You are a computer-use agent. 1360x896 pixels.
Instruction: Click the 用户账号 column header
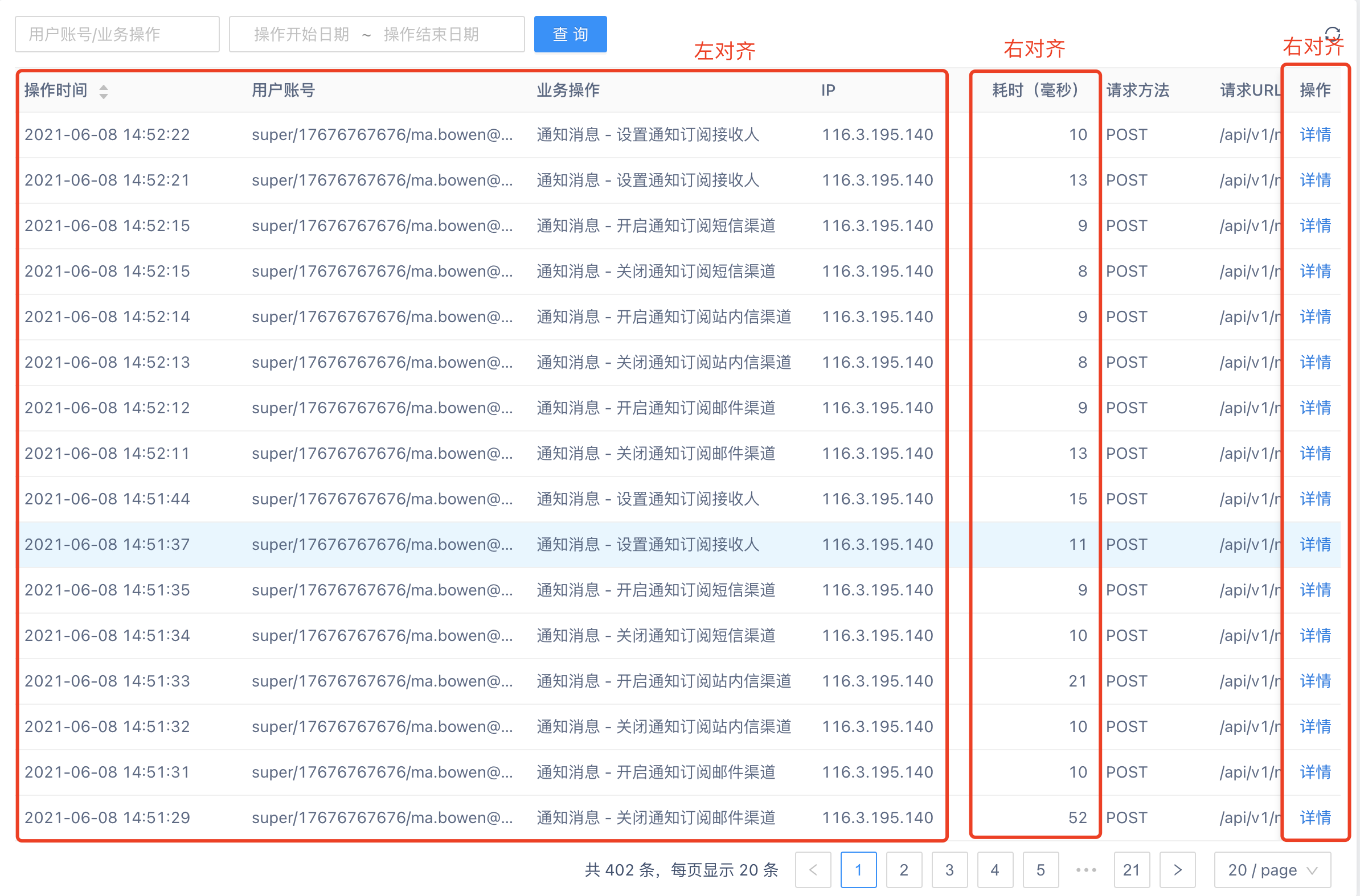283,91
